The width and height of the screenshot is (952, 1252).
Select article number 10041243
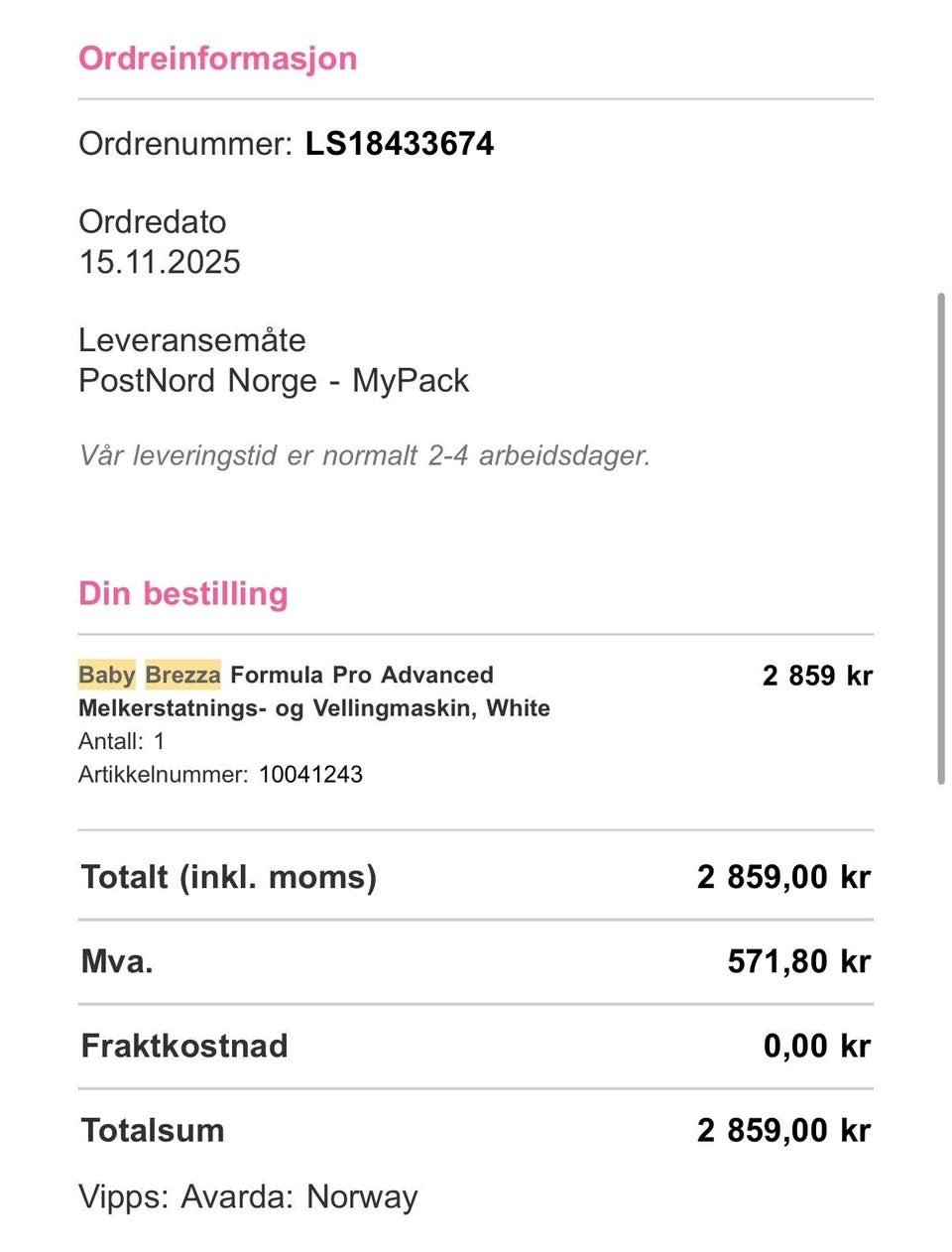click(x=310, y=775)
